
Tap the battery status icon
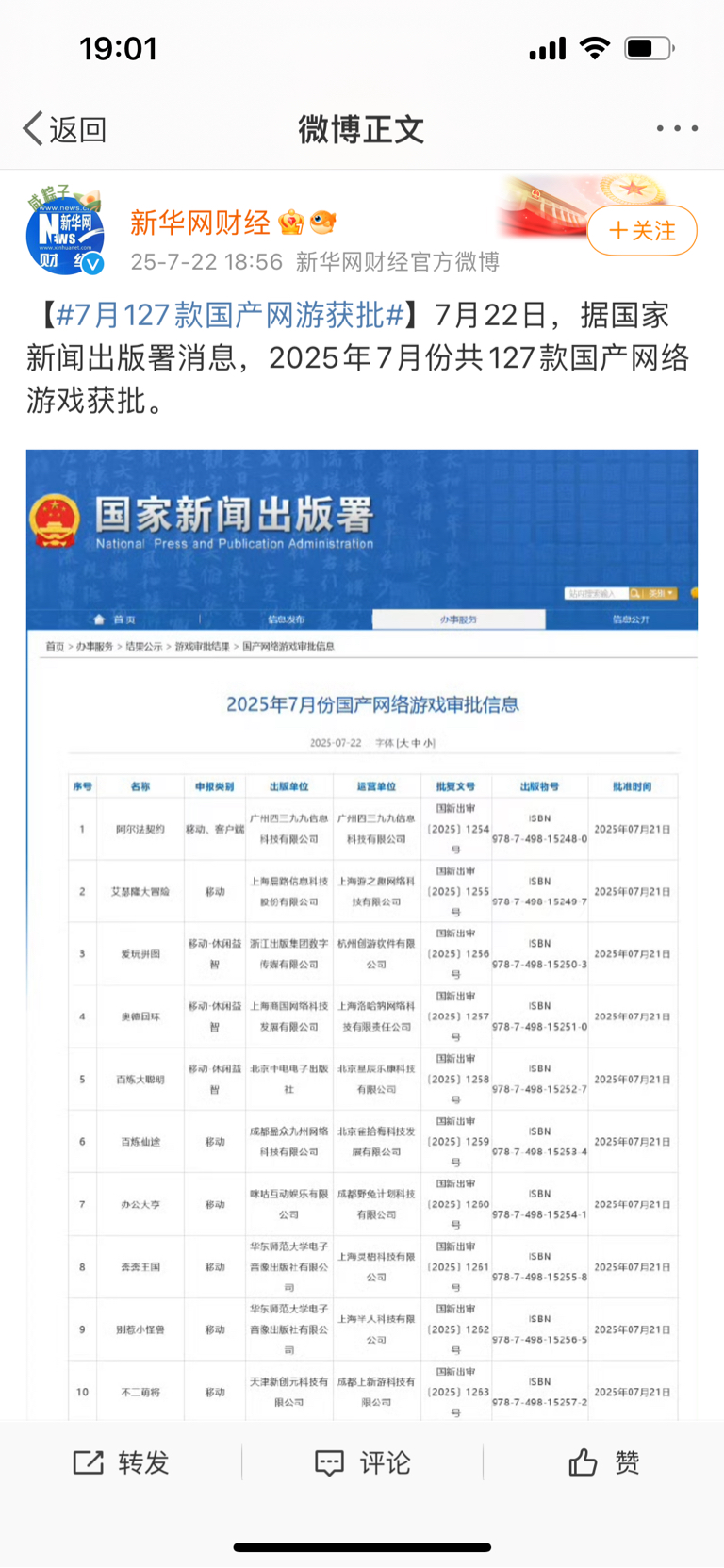tap(650, 48)
